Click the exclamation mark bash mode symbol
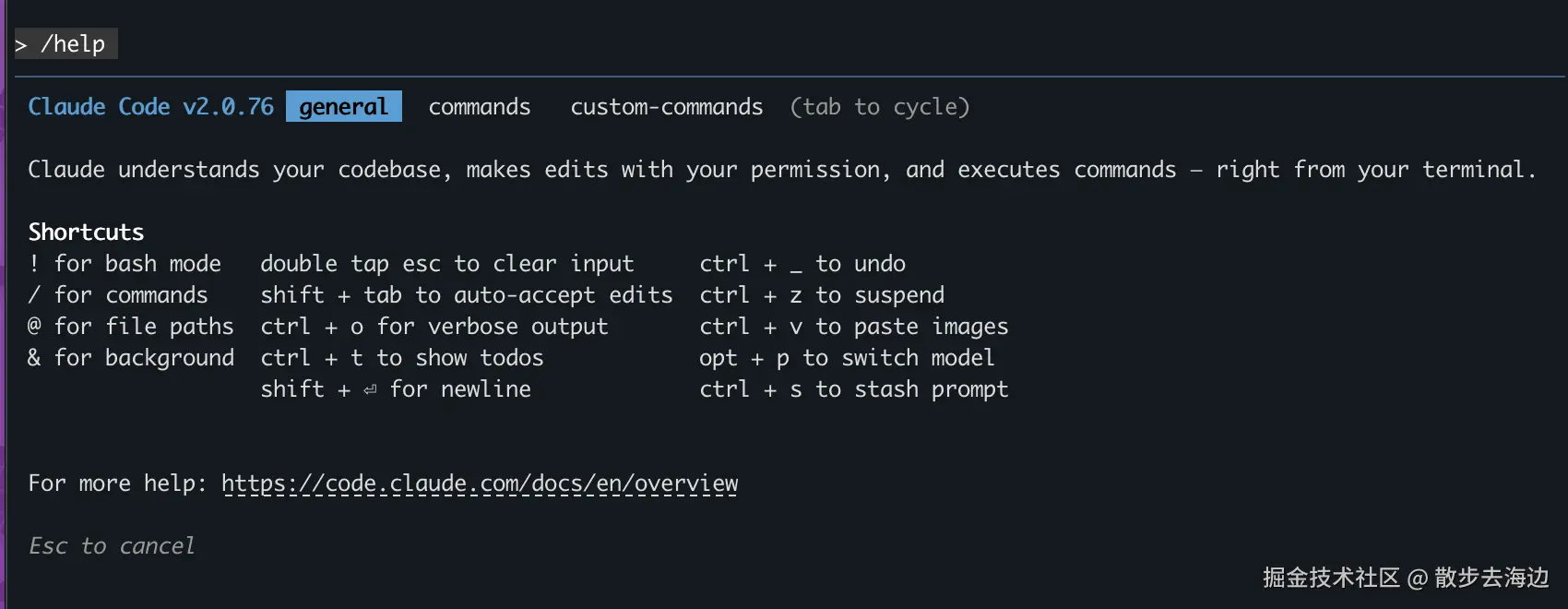 (34, 264)
